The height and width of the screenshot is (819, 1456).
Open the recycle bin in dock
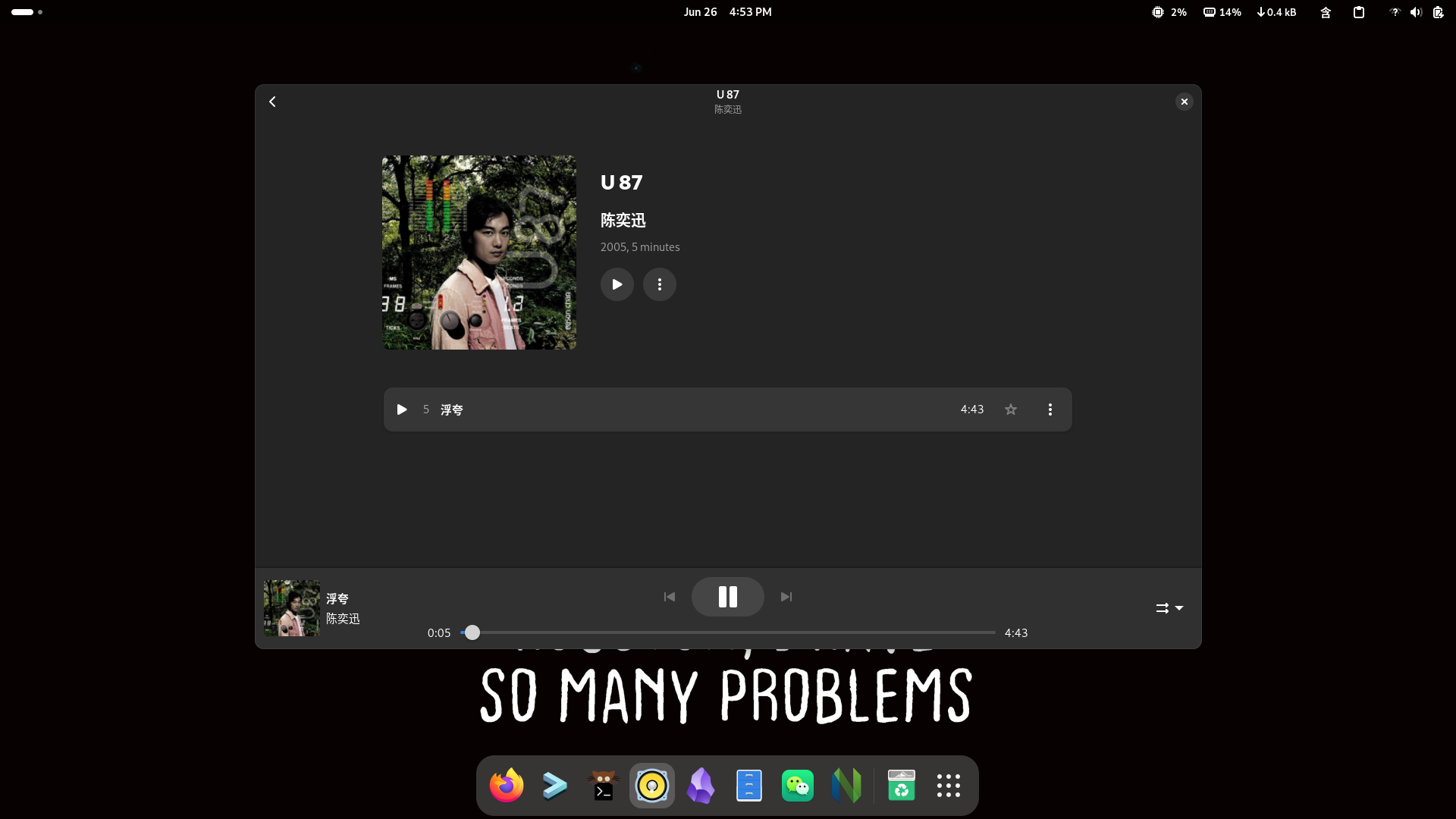tap(902, 786)
